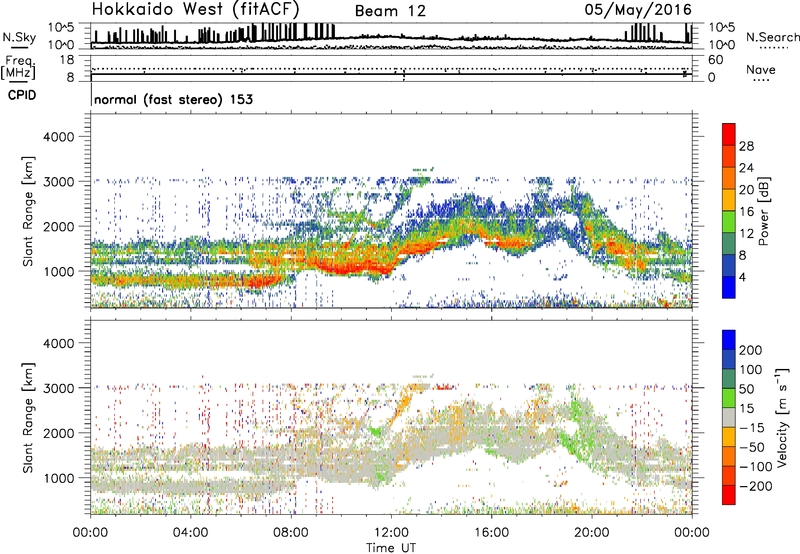The width and height of the screenshot is (800, 554).
Task: Click the "3000" tick of the velocity panel
Action: tap(59, 388)
